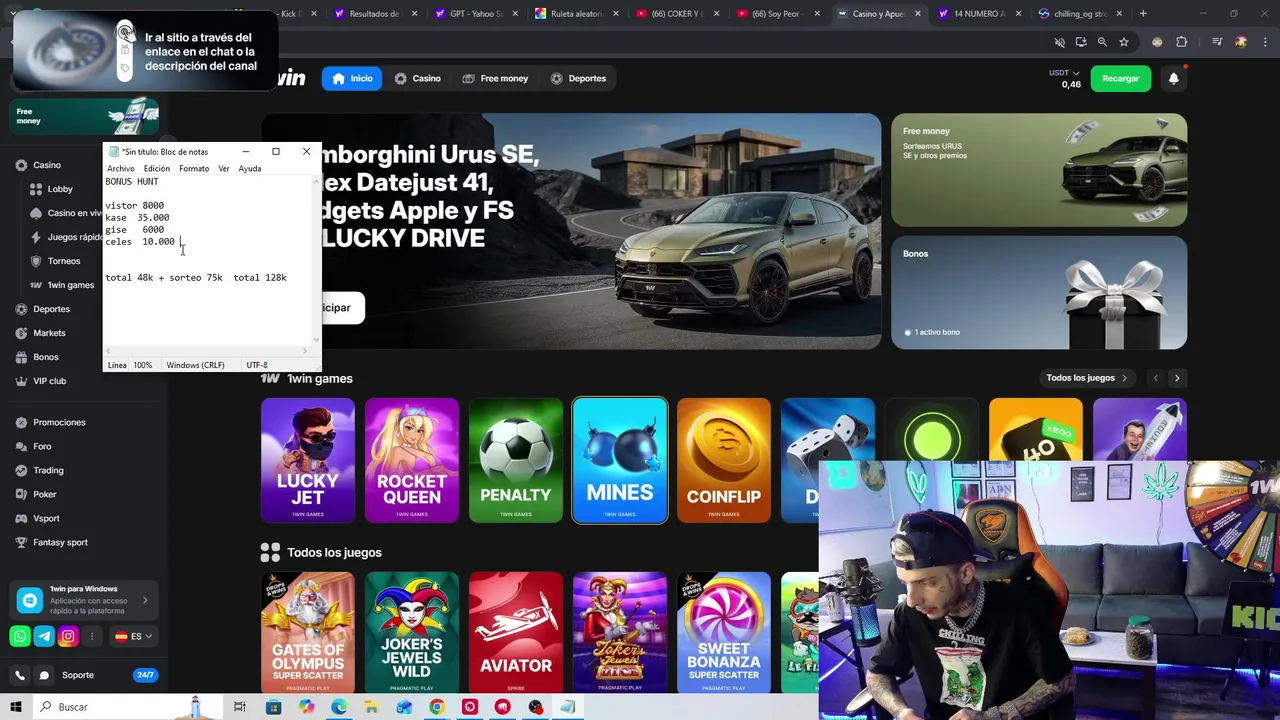
Task: Open the Aviator game thumbnail
Action: click(516, 632)
